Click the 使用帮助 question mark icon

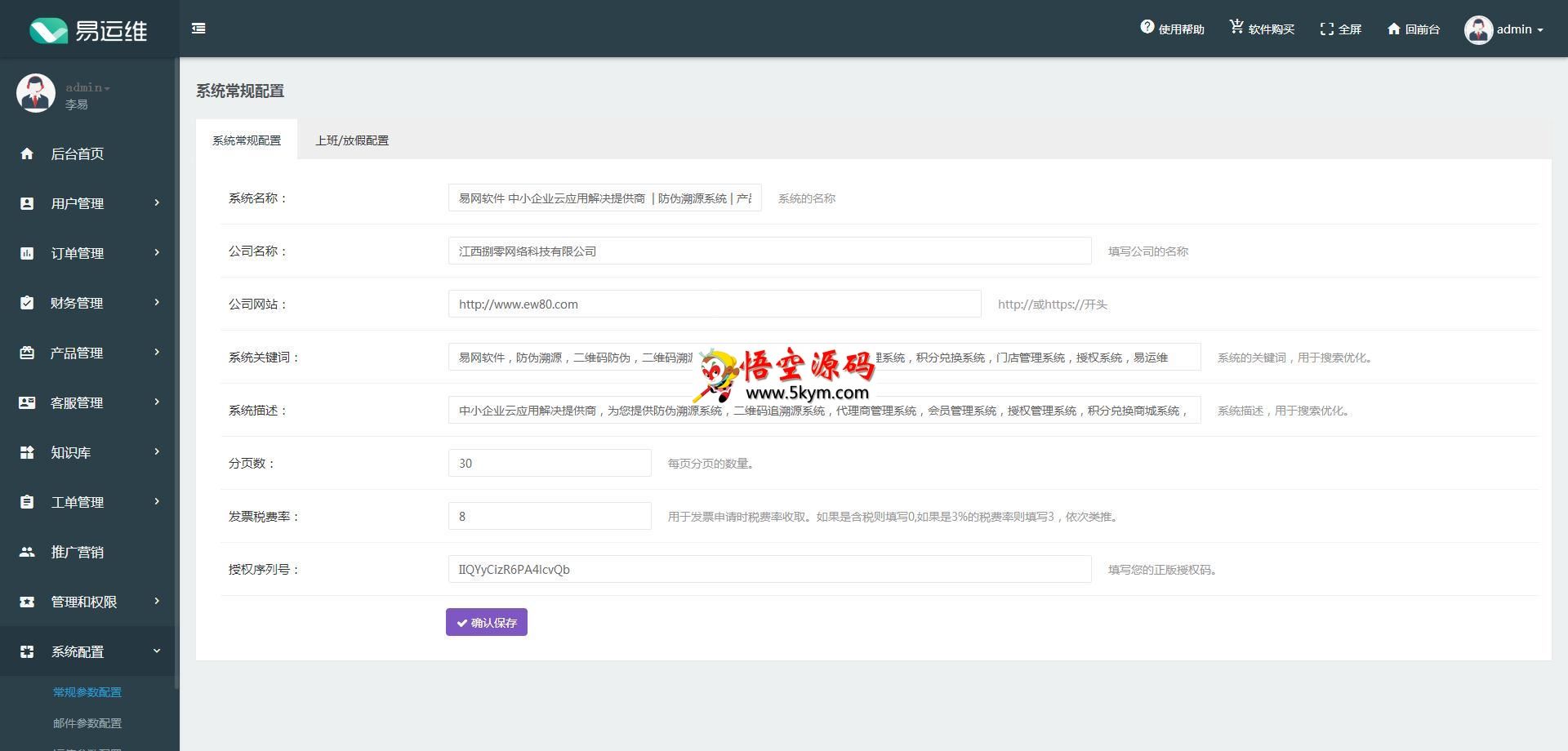pyautogui.click(x=1147, y=27)
